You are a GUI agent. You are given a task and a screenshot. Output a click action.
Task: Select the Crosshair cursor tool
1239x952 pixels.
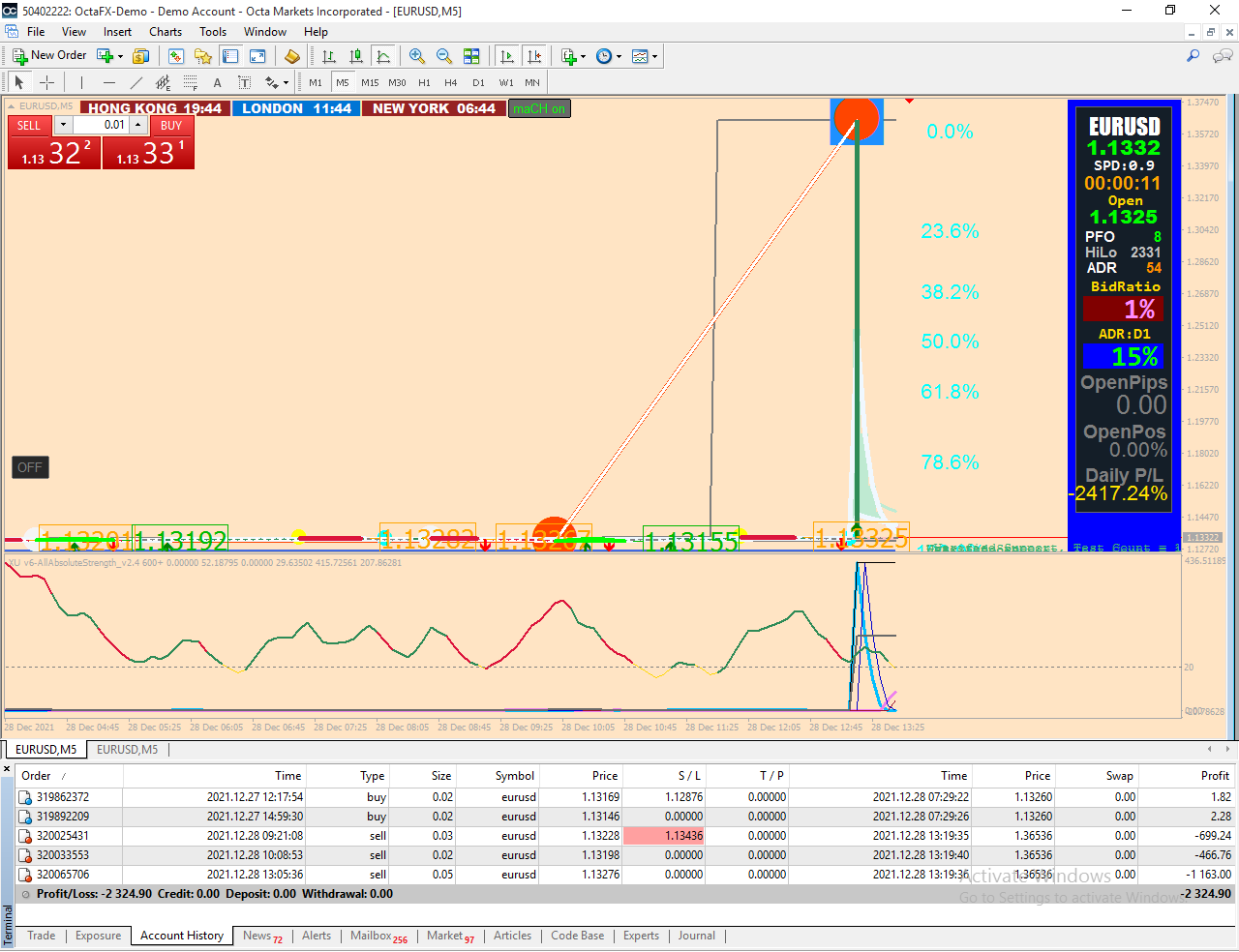(x=46, y=83)
